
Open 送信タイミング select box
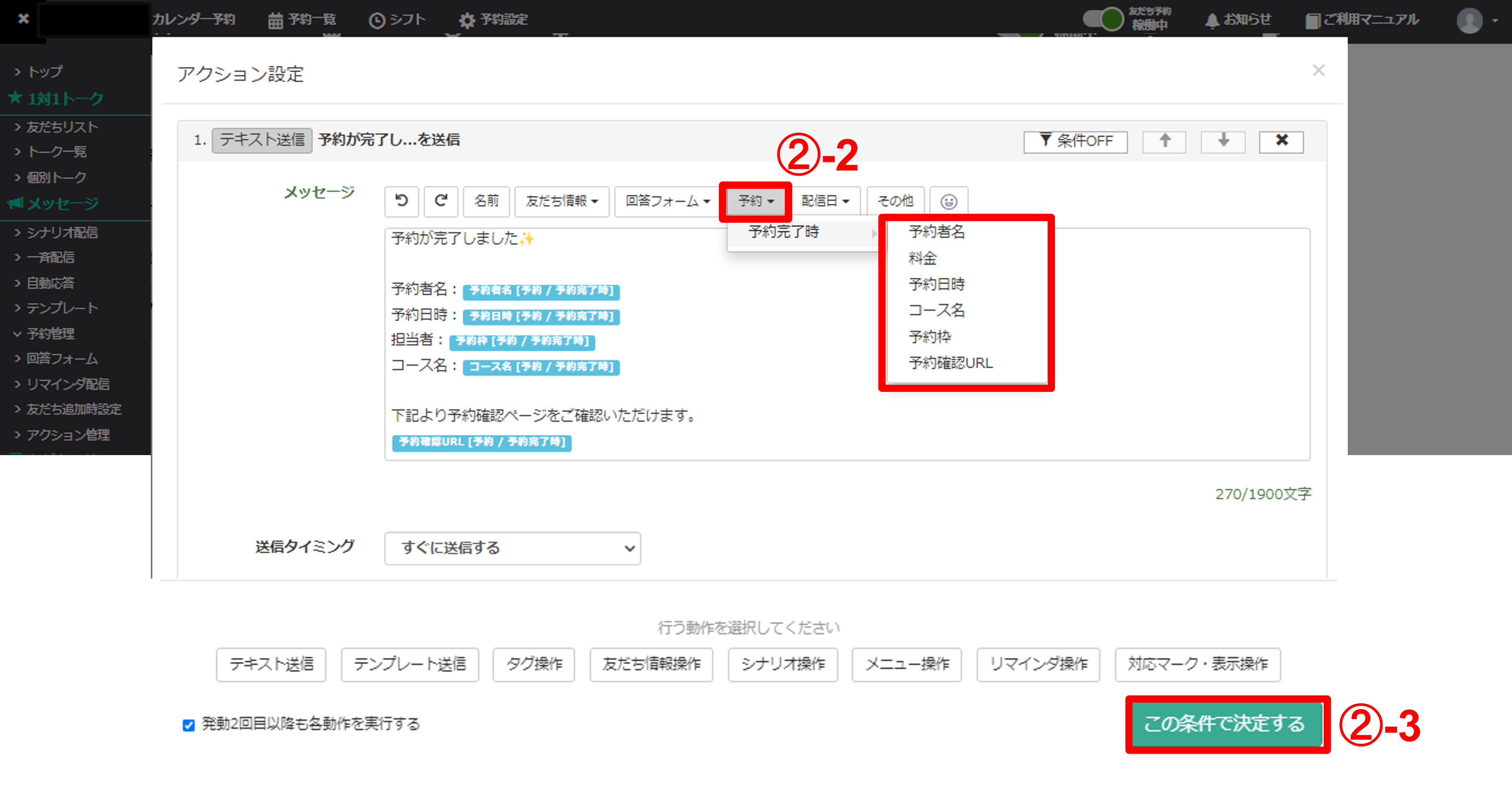[512, 548]
